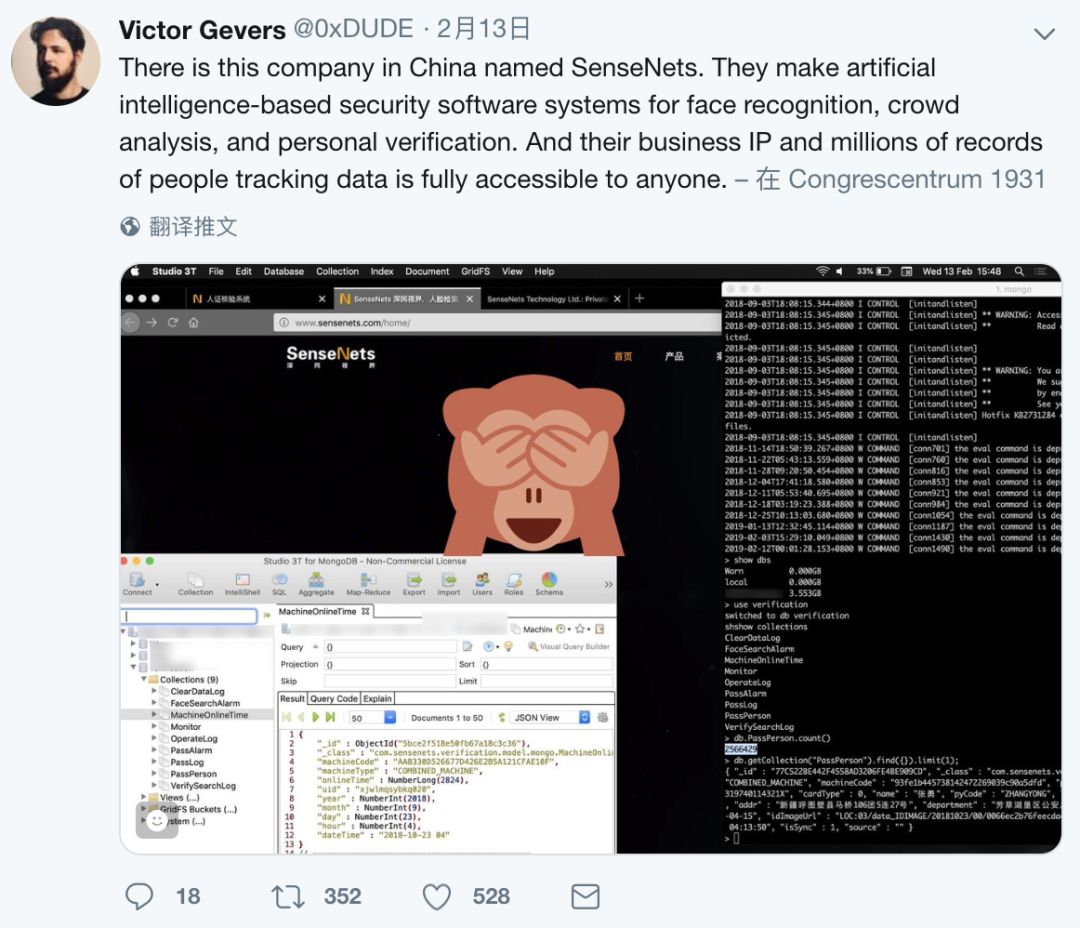
Task: Open the Congrescentrum 1931 location link
Action: click(x=917, y=179)
